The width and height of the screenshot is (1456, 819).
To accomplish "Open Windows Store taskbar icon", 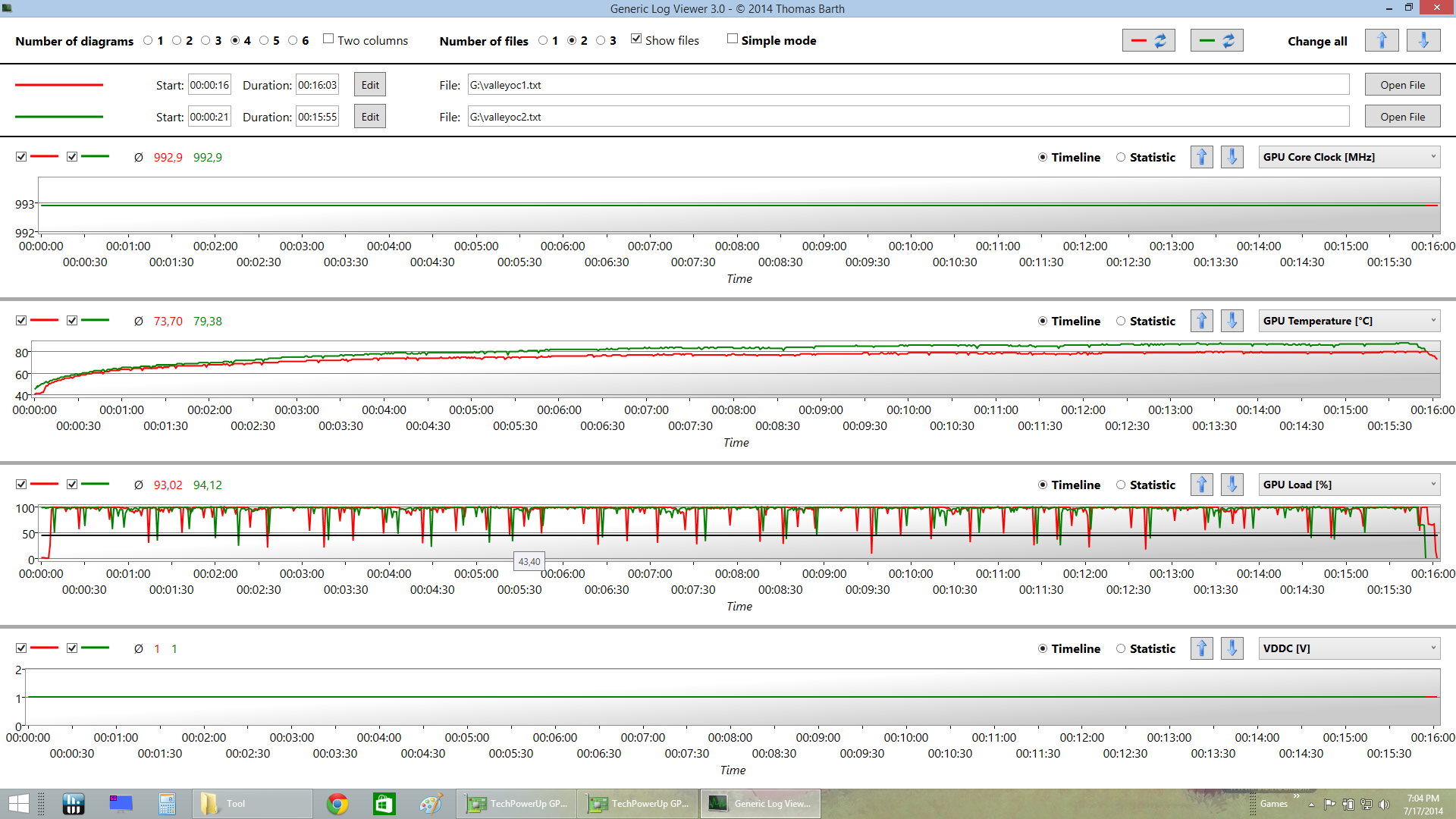I will [x=384, y=804].
